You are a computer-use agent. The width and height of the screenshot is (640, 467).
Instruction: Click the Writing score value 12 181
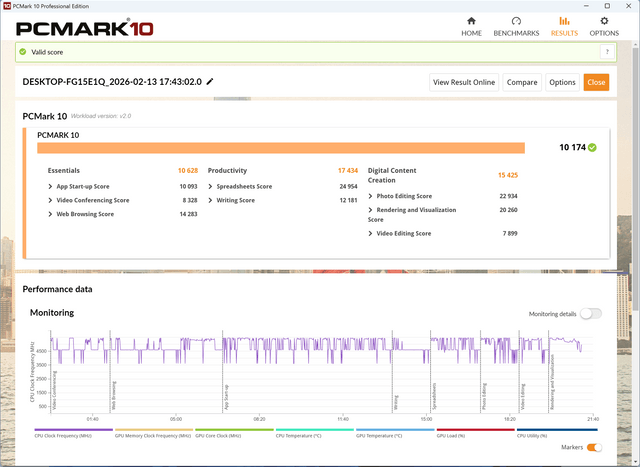pyautogui.click(x=348, y=200)
